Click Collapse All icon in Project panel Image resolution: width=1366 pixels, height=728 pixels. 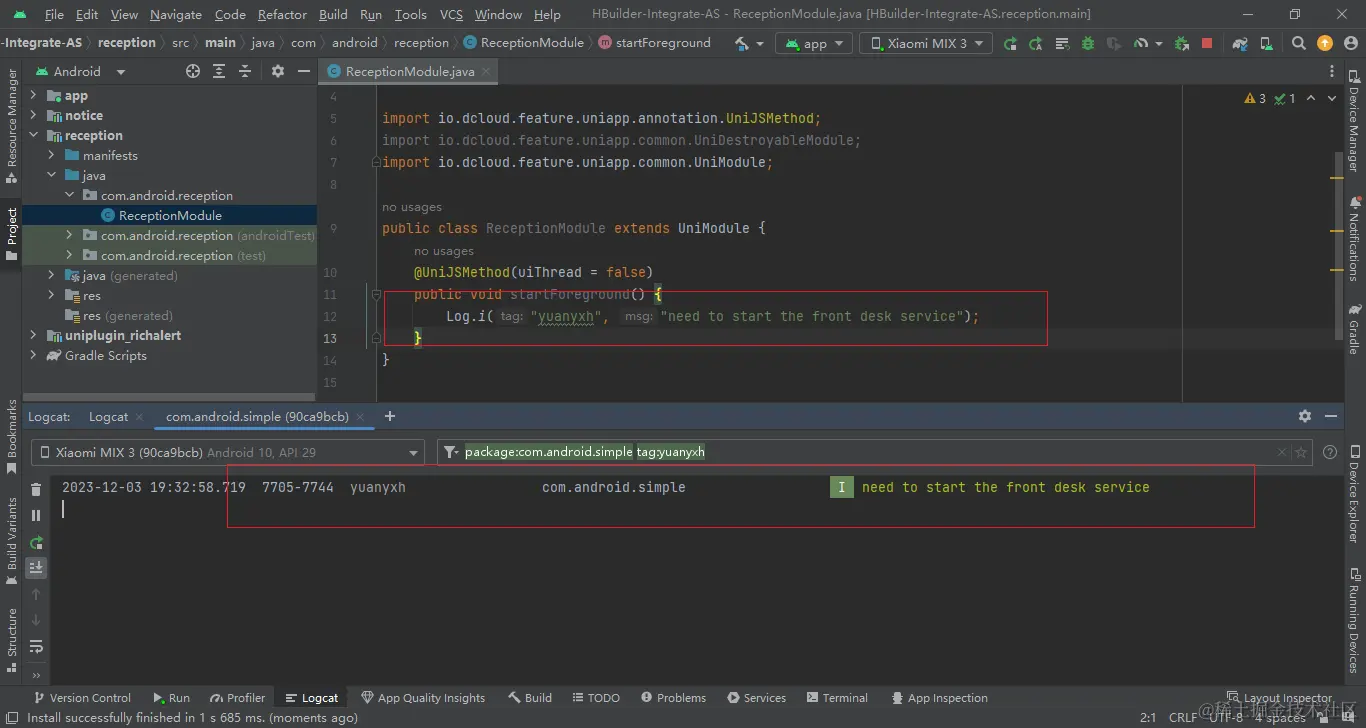(x=245, y=71)
